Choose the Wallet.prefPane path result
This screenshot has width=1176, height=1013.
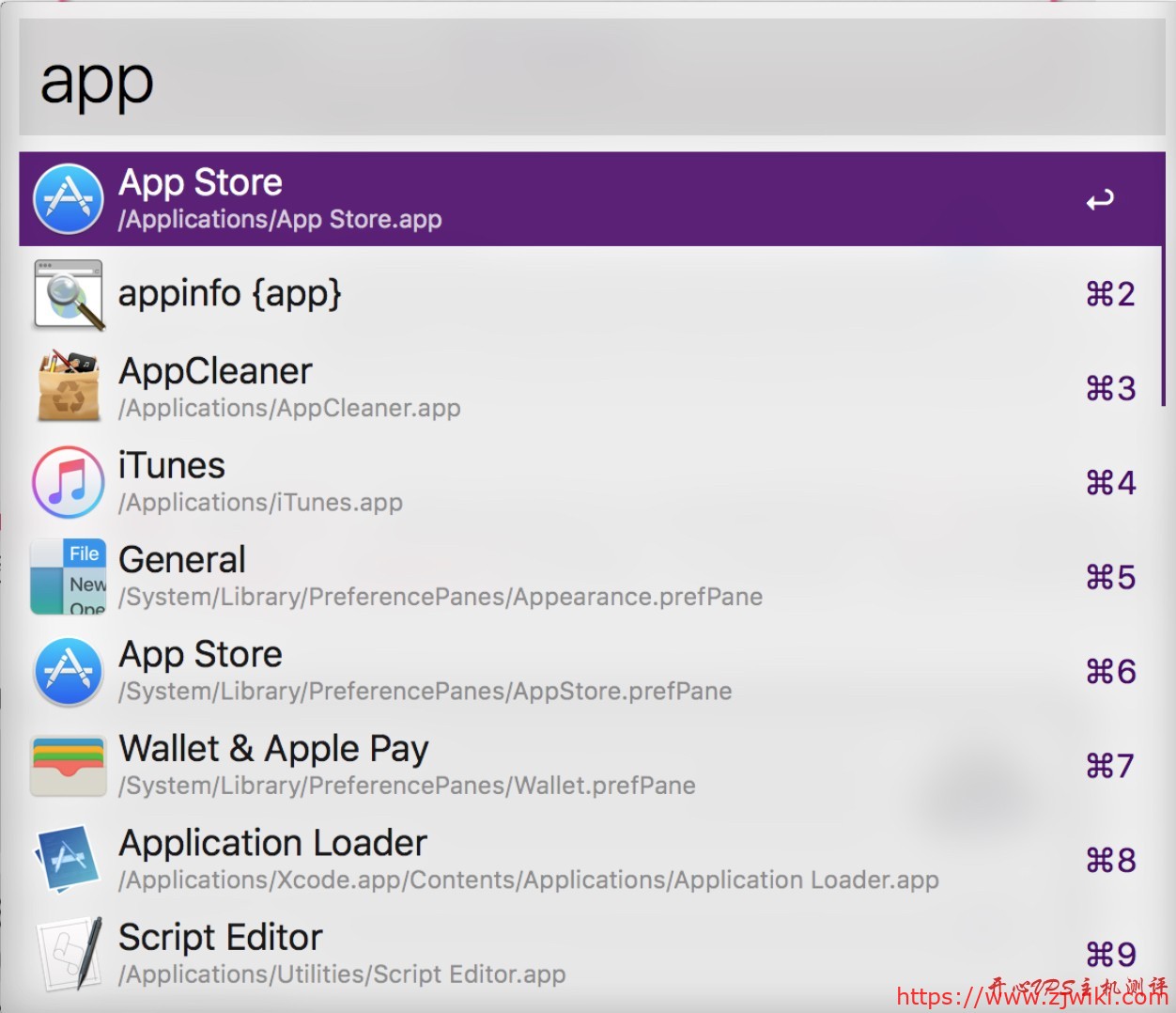pos(407,786)
